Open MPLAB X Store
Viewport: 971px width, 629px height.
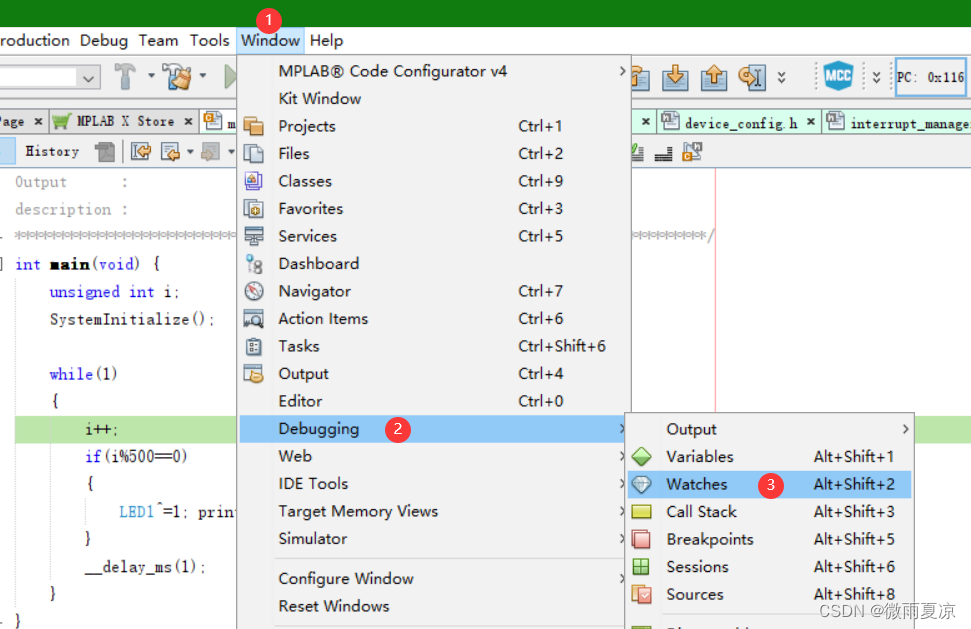122,120
